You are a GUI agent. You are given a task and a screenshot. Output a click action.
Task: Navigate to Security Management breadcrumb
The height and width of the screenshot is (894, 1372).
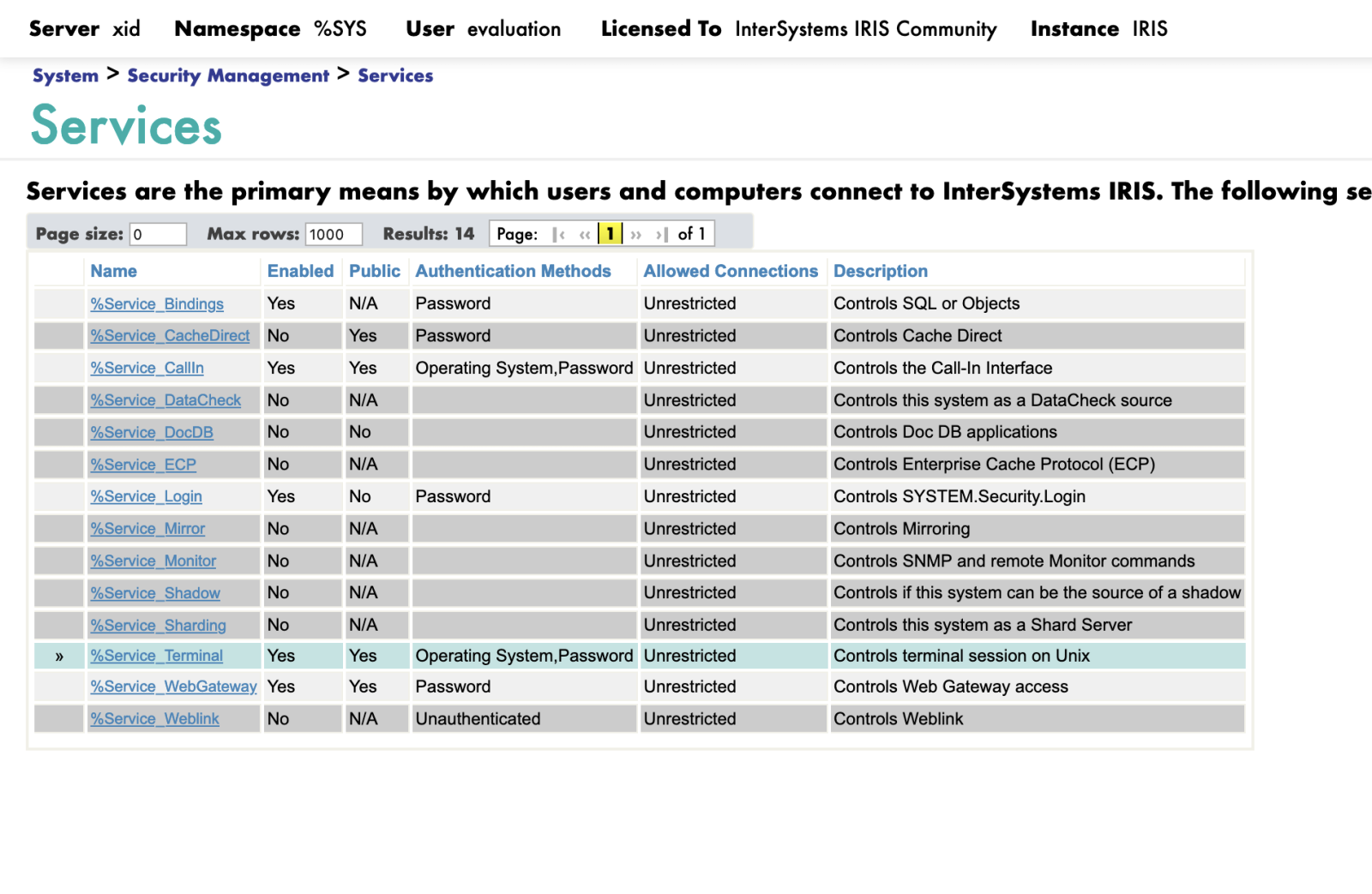click(x=228, y=75)
